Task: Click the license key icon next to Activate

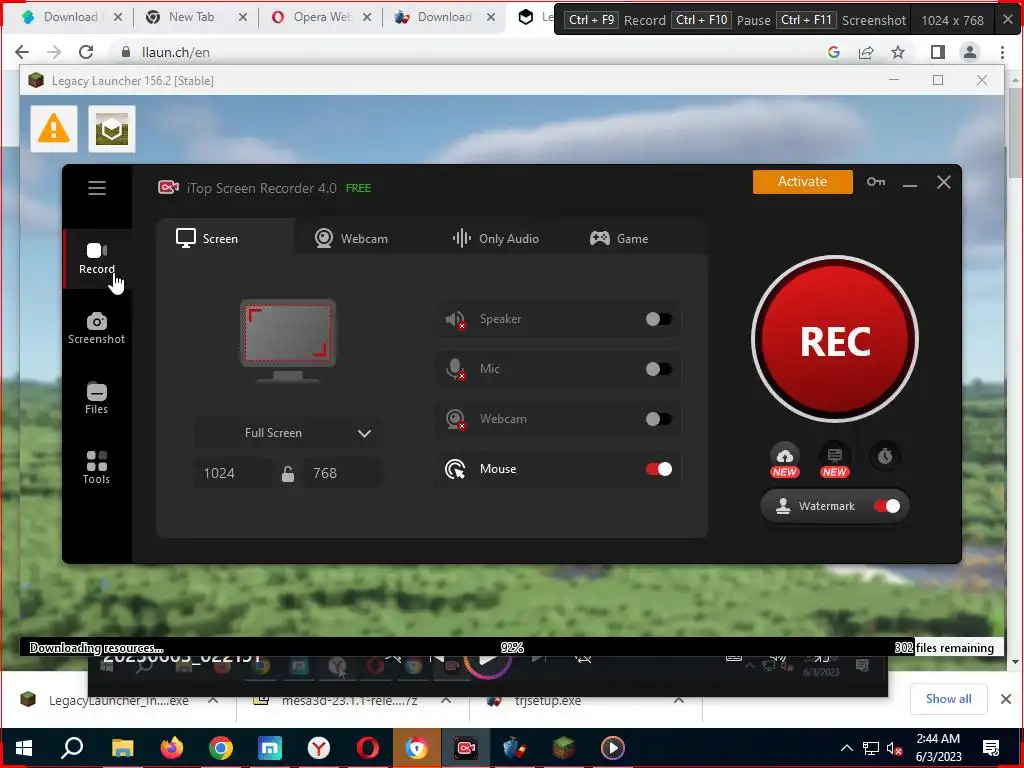Action: 876,182
